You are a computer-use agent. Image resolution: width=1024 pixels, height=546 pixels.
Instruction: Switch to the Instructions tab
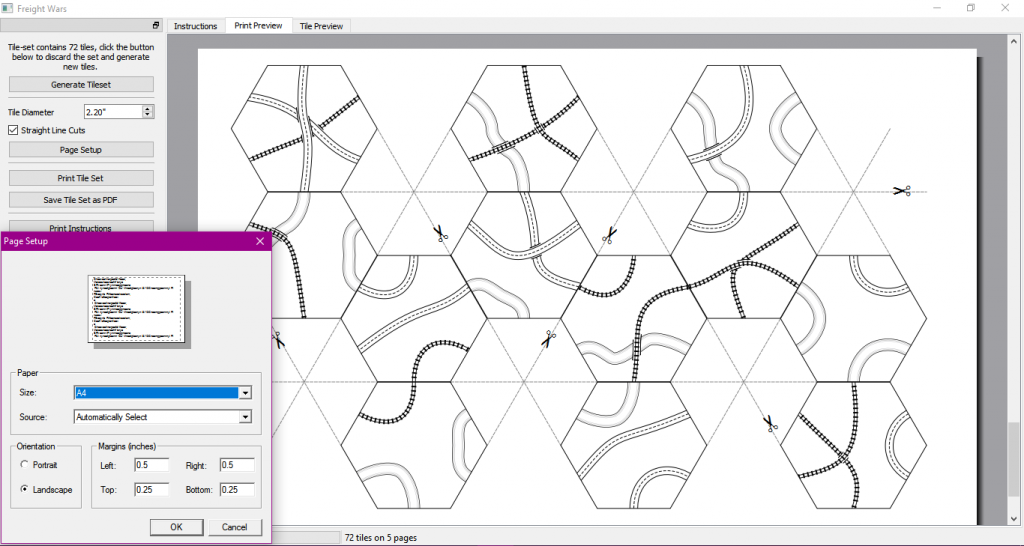pyautogui.click(x=195, y=26)
